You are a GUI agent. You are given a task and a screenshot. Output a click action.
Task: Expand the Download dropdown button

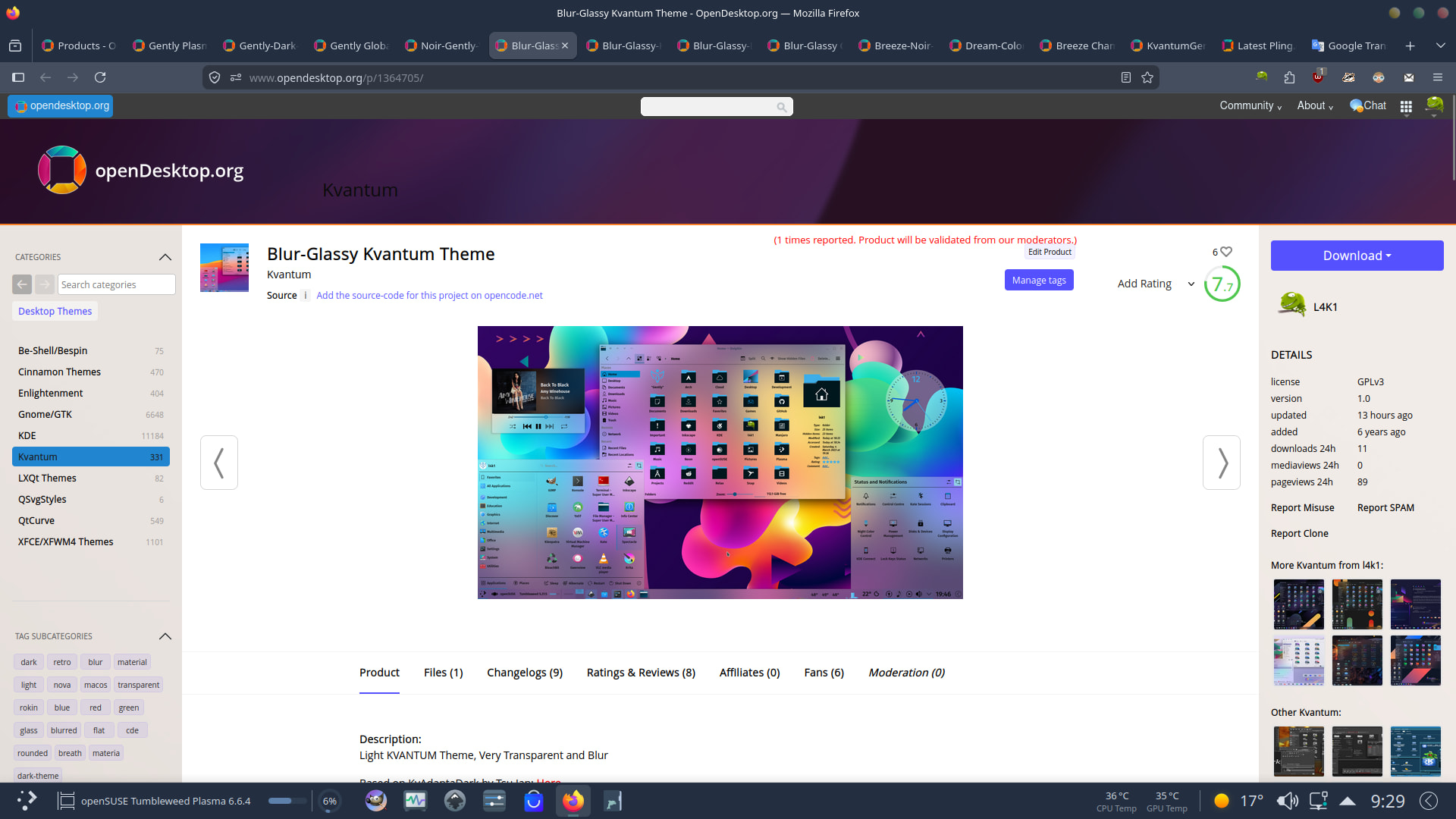click(1357, 256)
